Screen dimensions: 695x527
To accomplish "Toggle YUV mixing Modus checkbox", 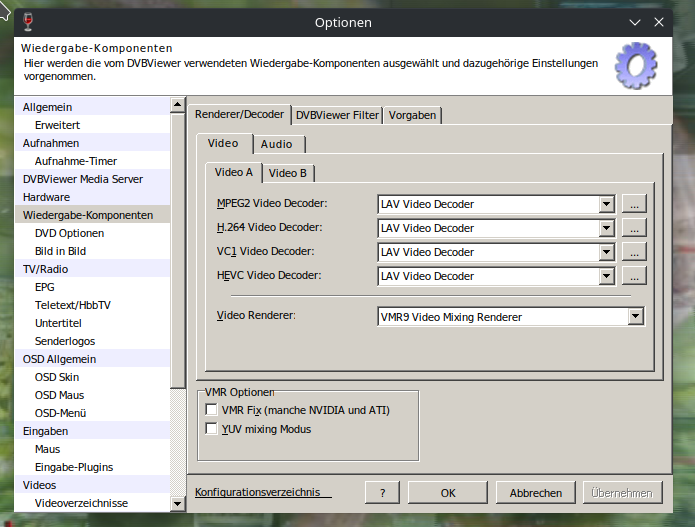I will tap(211, 429).
